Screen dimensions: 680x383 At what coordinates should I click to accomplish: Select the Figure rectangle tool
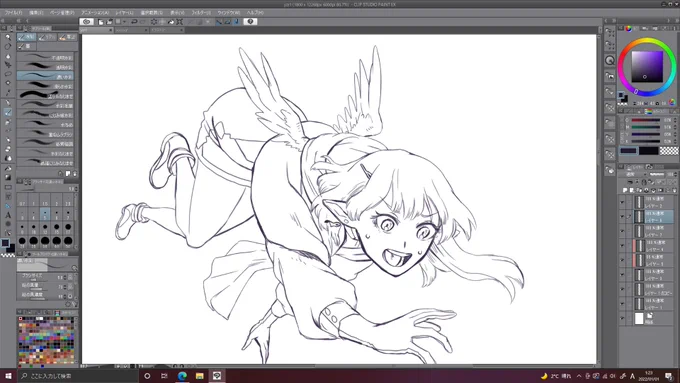coord(8,187)
